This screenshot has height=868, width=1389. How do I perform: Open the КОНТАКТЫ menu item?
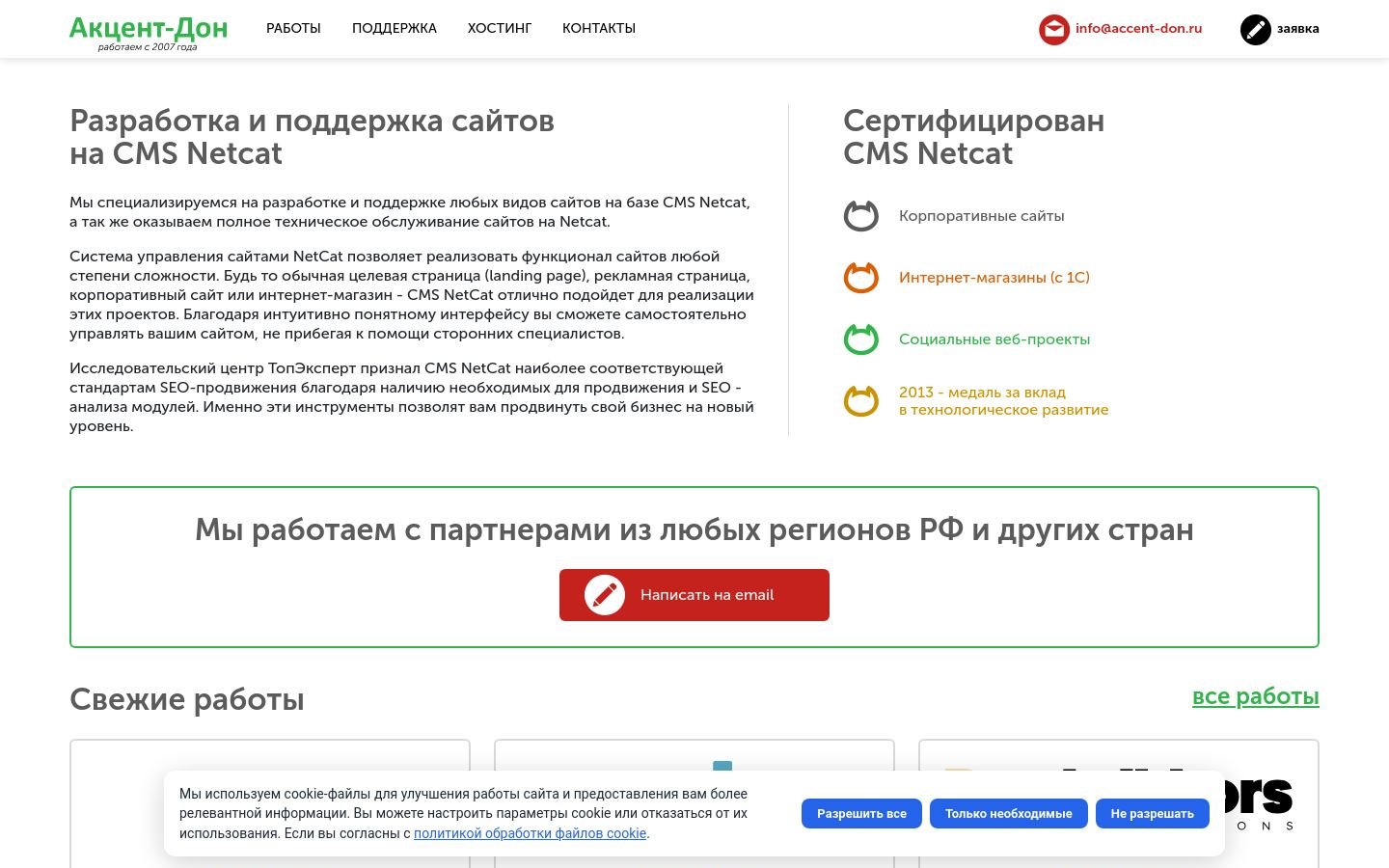pos(599,29)
